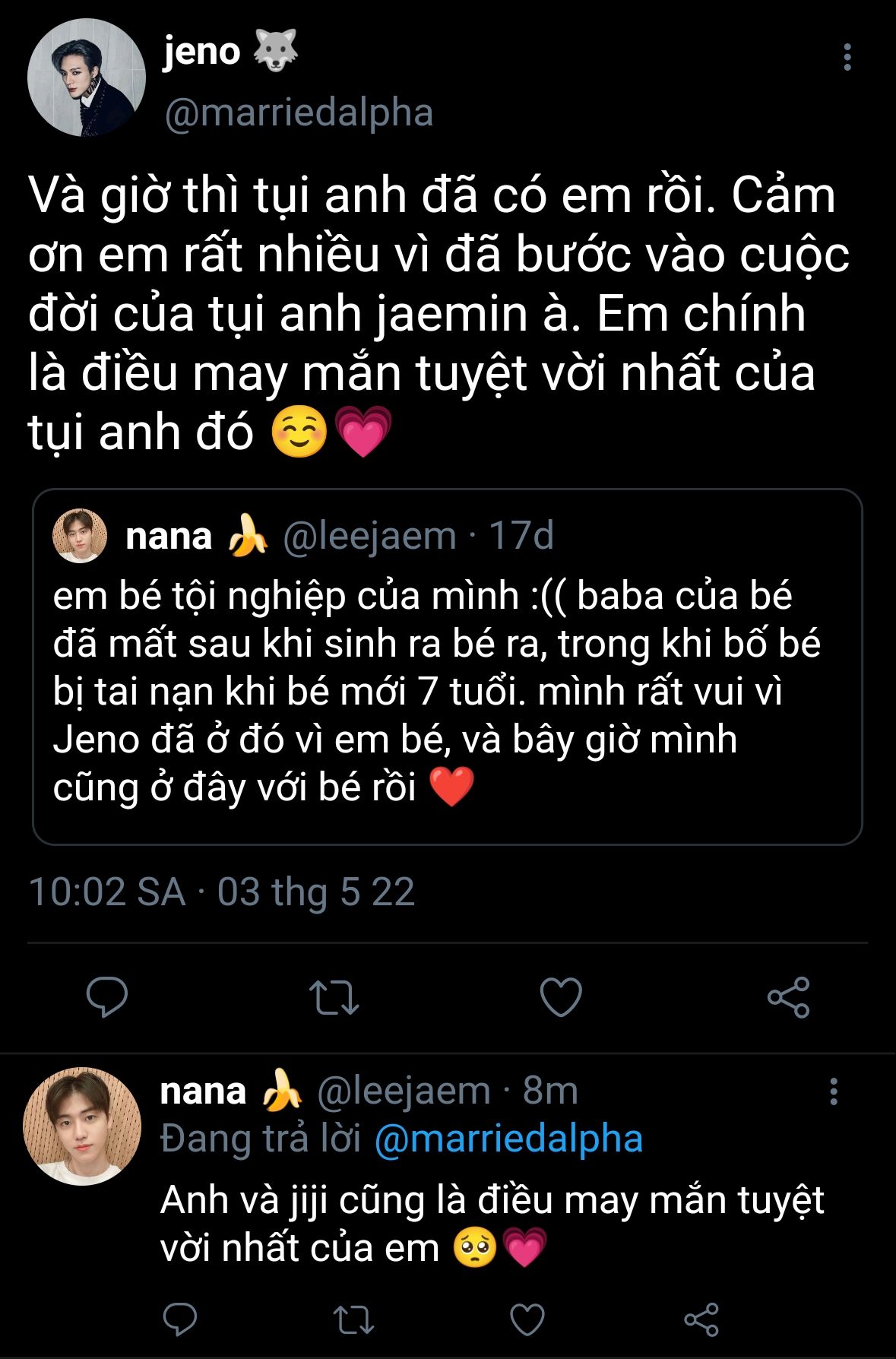Like jeno's main tweet
896x1359 pixels.
[561, 996]
